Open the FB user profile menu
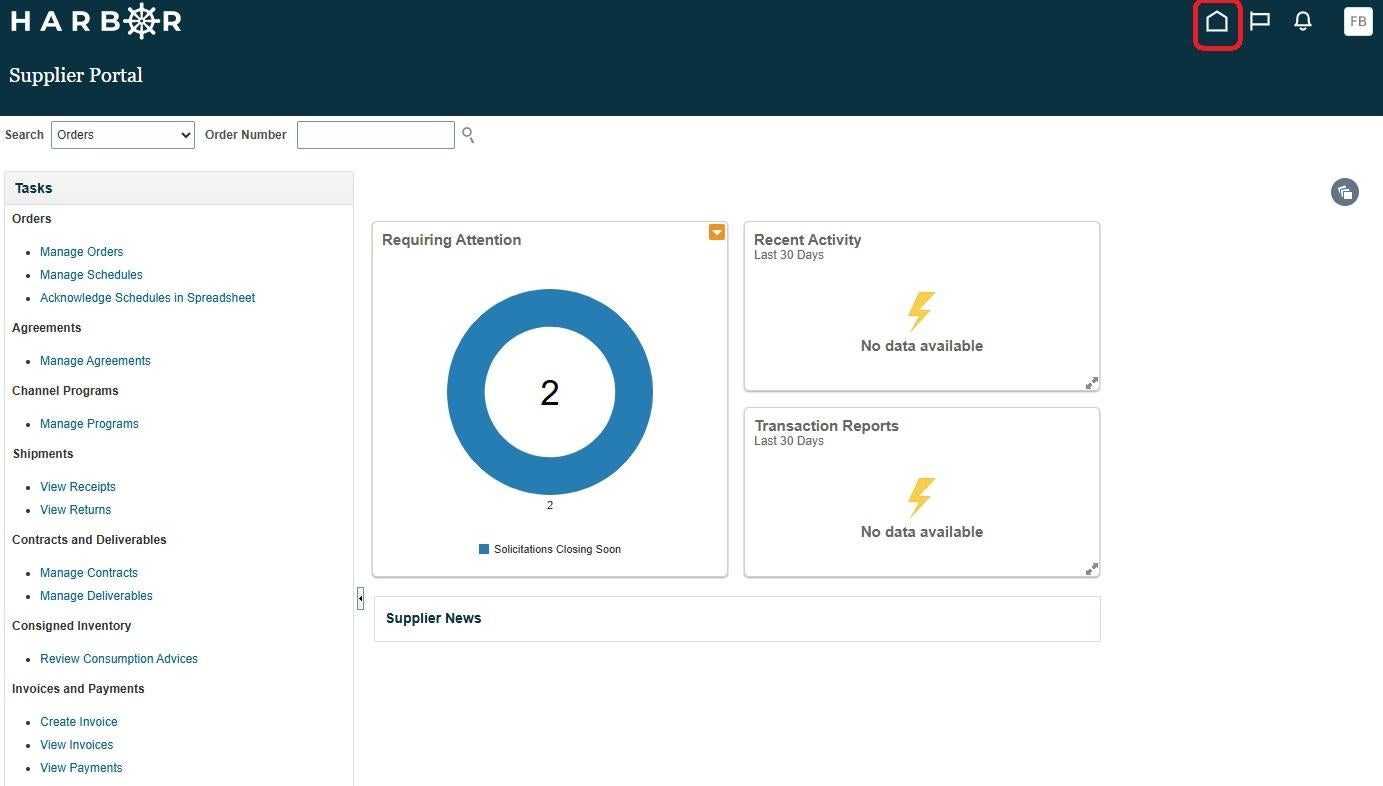This screenshot has width=1383, height=786. (1358, 21)
